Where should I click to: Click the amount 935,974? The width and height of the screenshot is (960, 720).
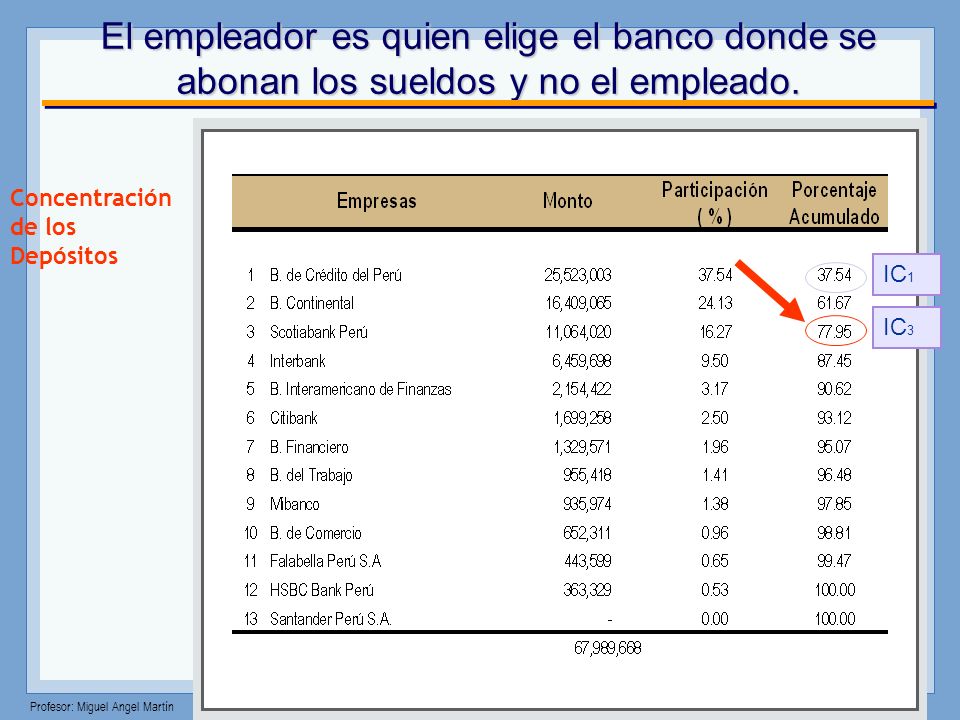click(587, 504)
